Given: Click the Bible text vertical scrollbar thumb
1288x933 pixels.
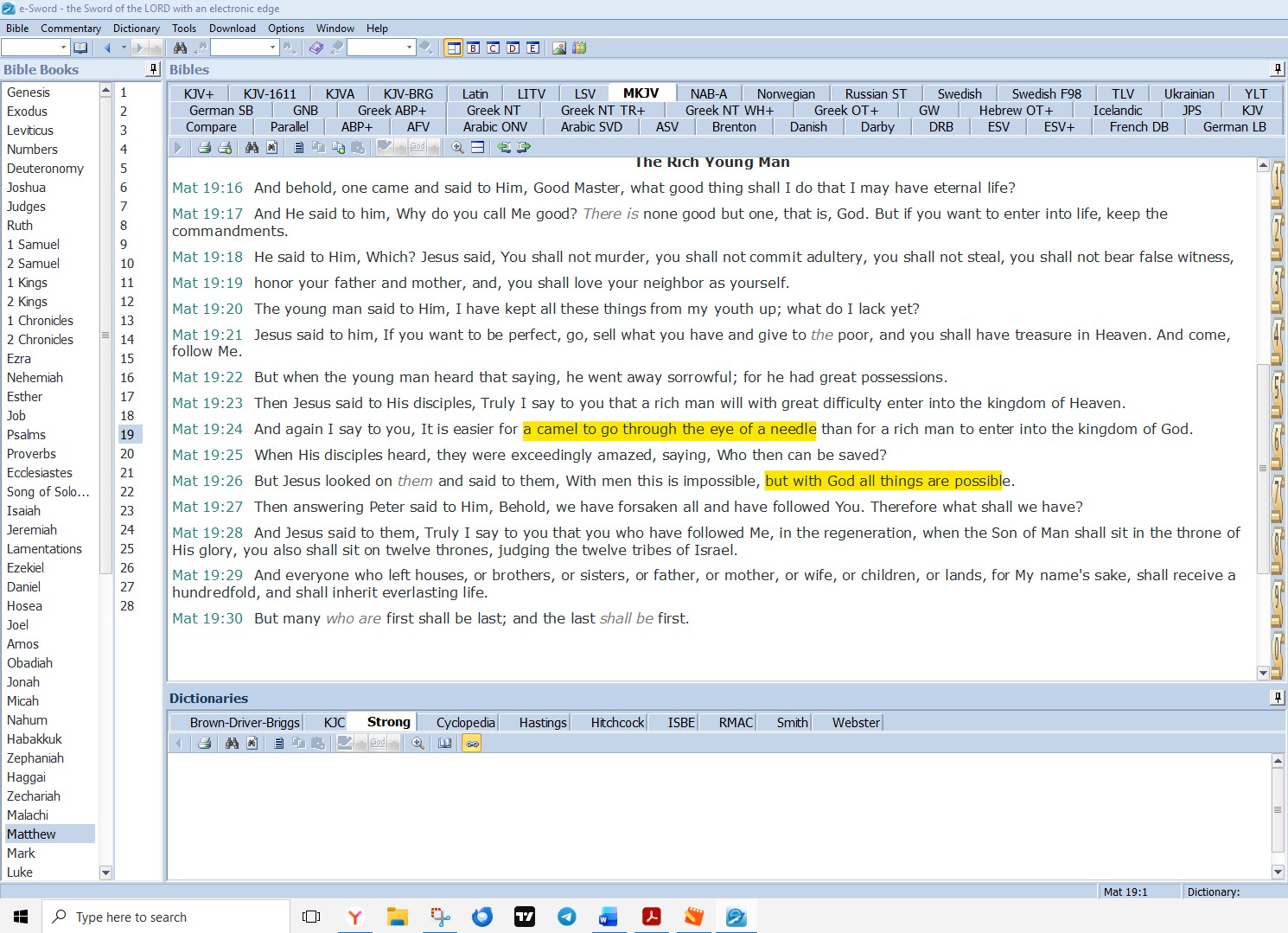Looking at the screenshot, I should [1263, 469].
